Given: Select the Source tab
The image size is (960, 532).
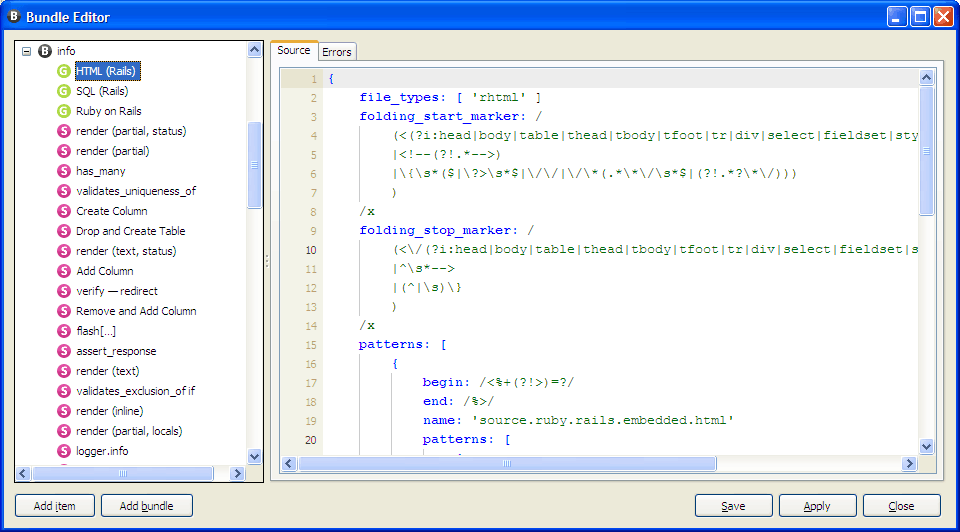Looking at the screenshot, I should 294,51.
